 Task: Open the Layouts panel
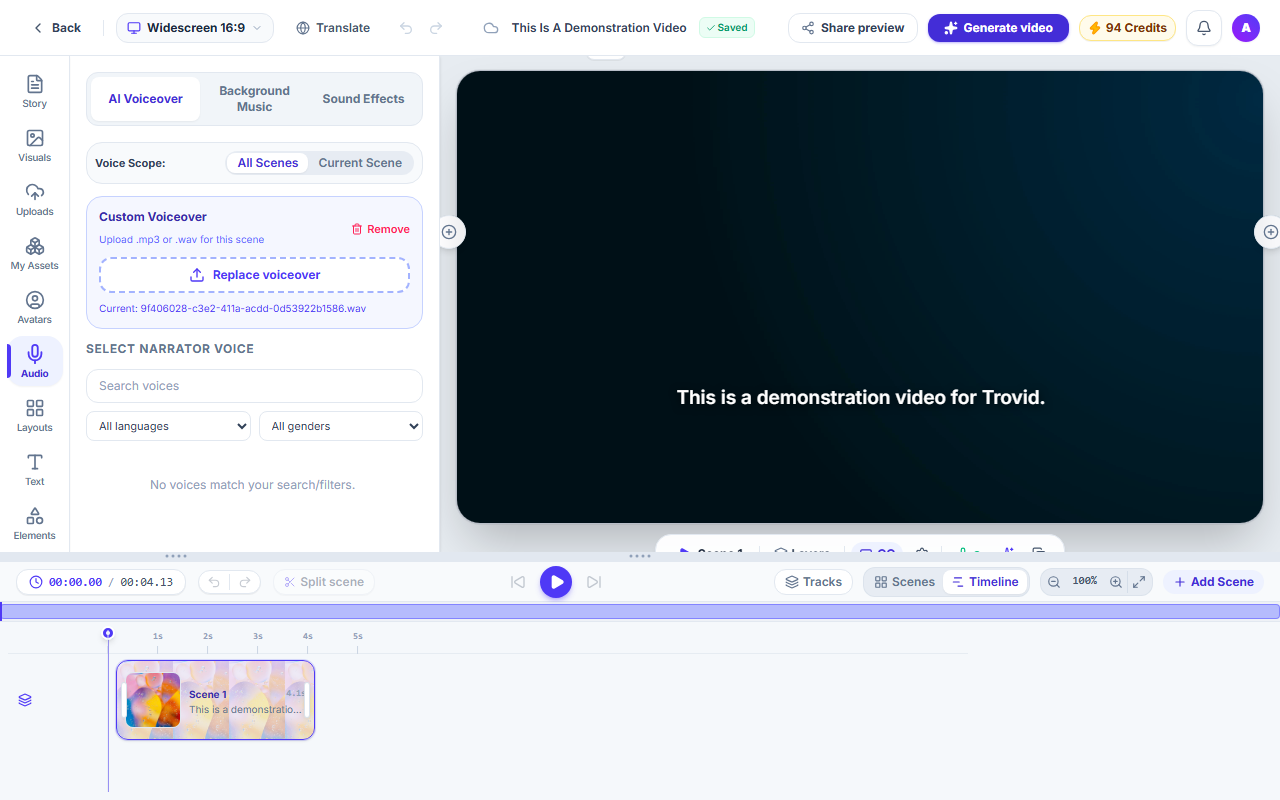tap(35, 415)
